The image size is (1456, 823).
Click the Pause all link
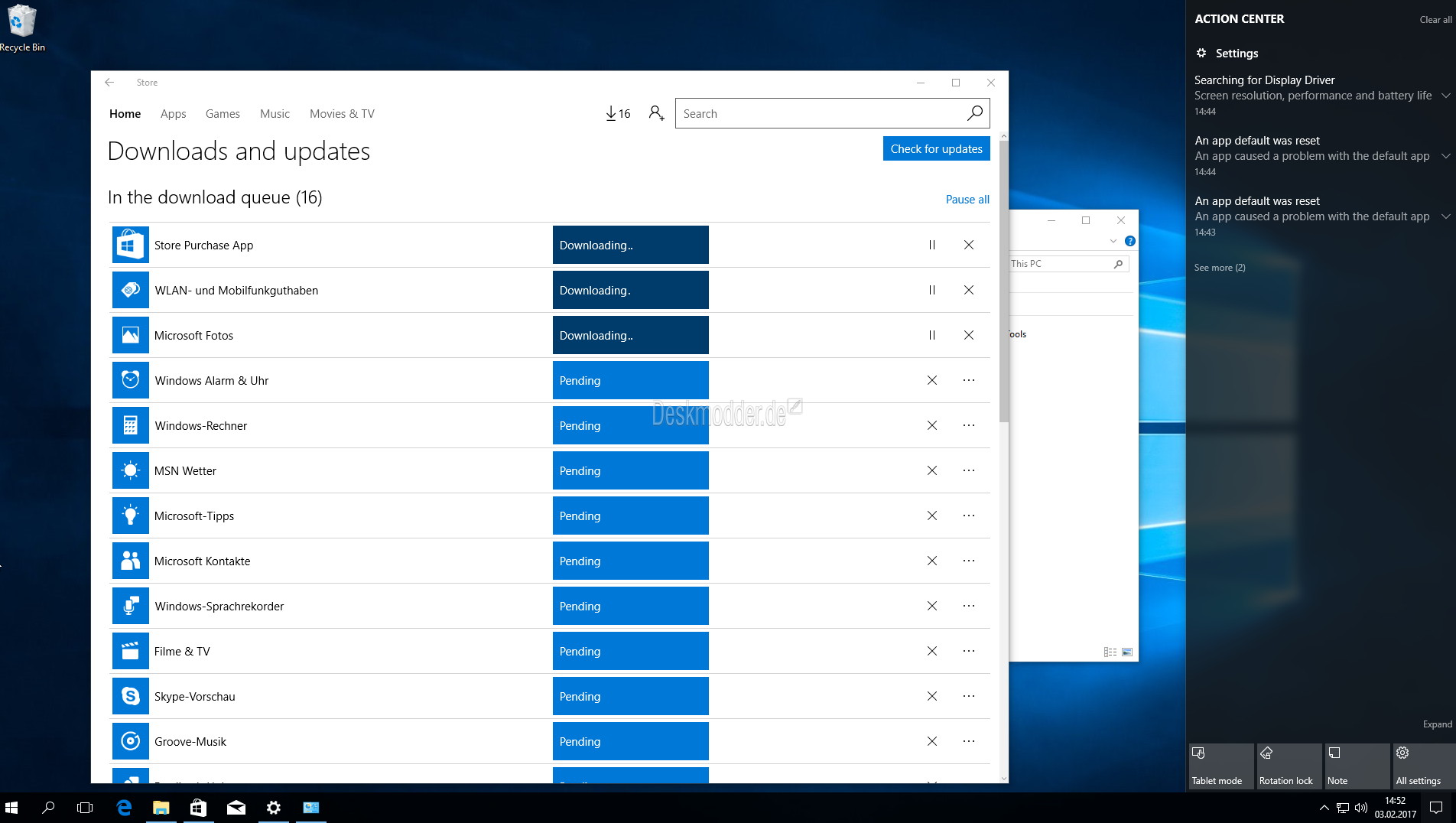point(967,199)
